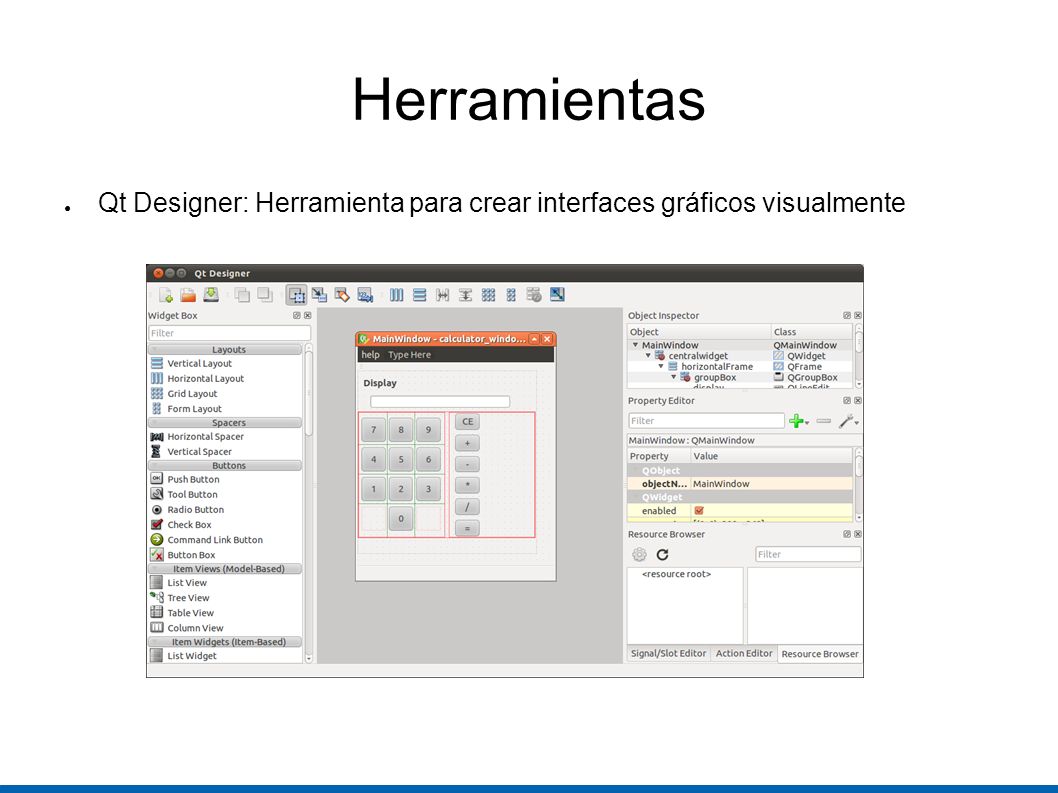The image size is (1058, 793).
Task: Click the plus button on the form
Action: (468, 443)
